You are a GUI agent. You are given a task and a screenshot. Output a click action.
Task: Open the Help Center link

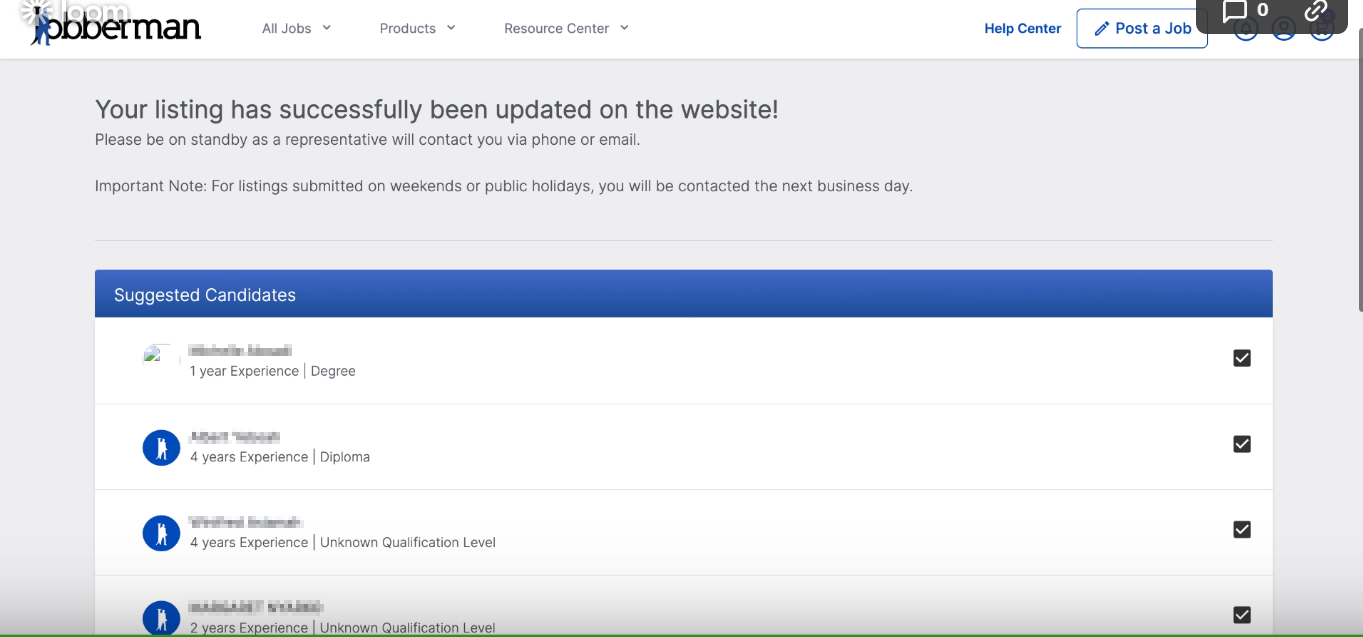click(1022, 28)
